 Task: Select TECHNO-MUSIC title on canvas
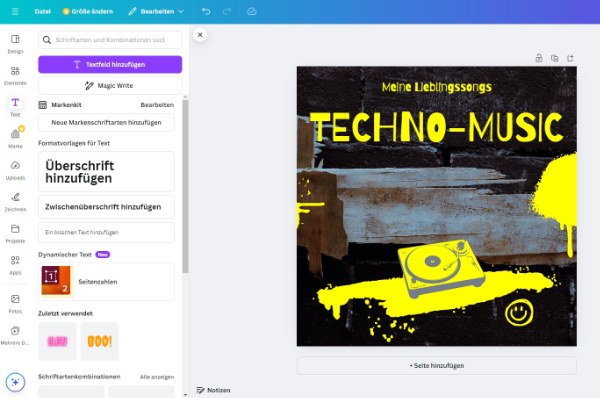[x=437, y=127]
